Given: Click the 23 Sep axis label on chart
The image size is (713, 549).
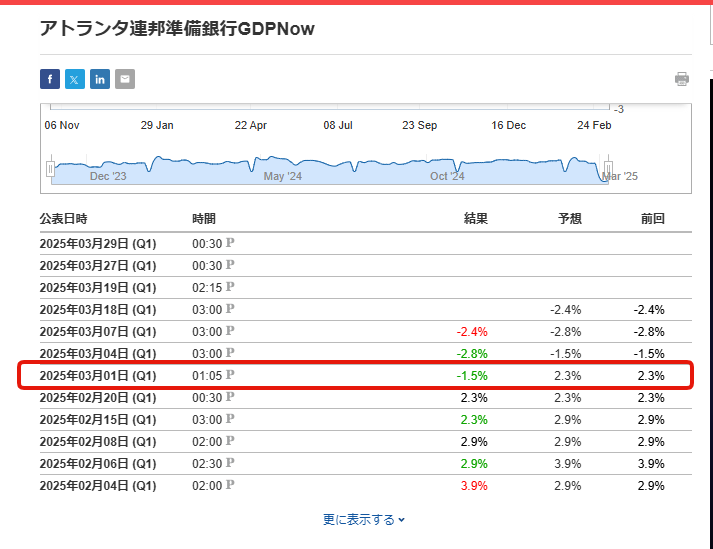Looking at the screenshot, I should [x=419, y=125].
